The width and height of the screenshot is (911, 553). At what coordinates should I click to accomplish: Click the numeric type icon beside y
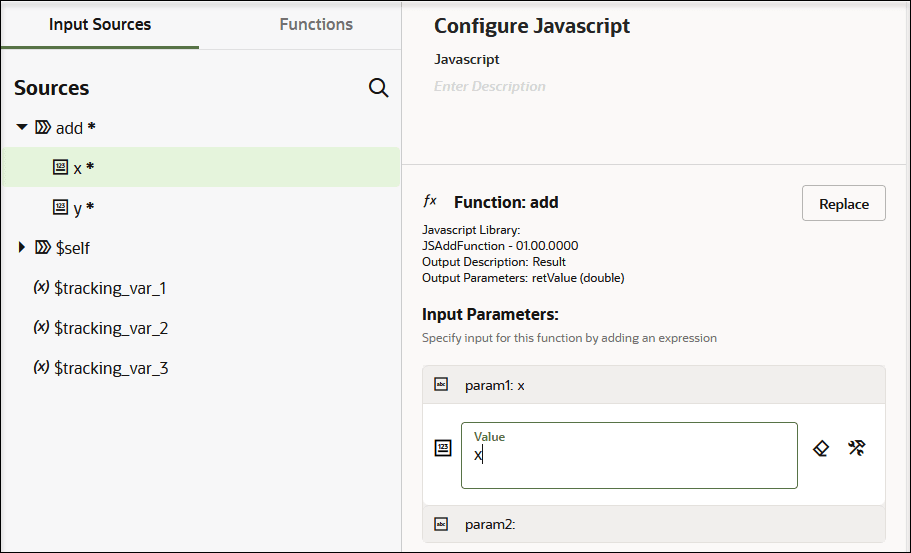tap(61, 208)
